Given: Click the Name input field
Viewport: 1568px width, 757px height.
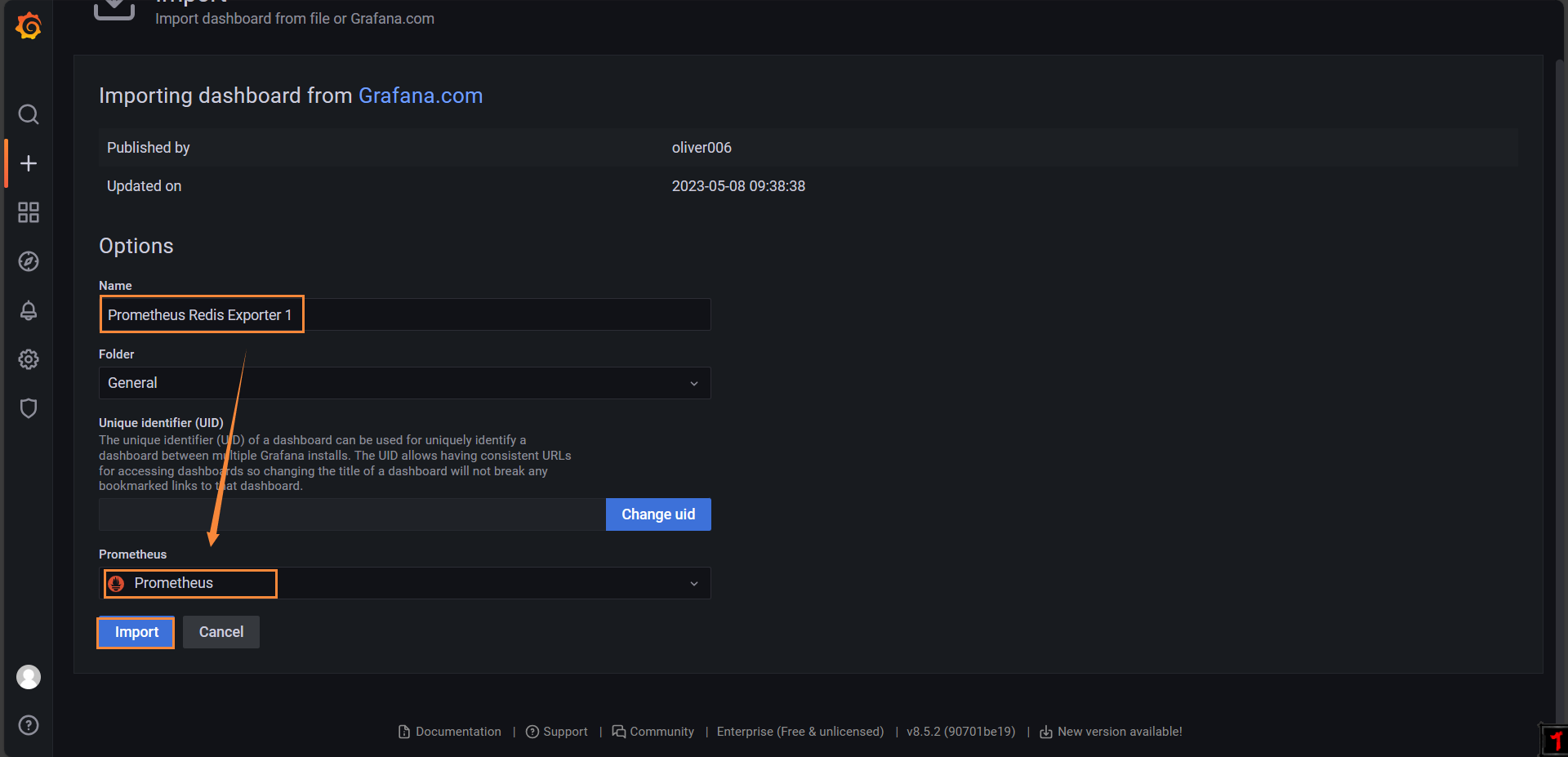Looking at the screenshot, I should 405,314.
